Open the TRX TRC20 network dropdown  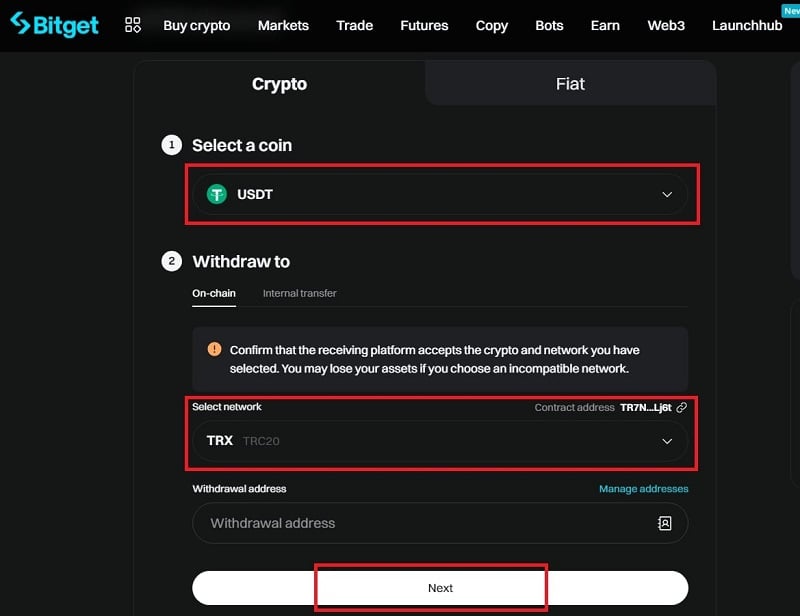click(x=440, y=440)
